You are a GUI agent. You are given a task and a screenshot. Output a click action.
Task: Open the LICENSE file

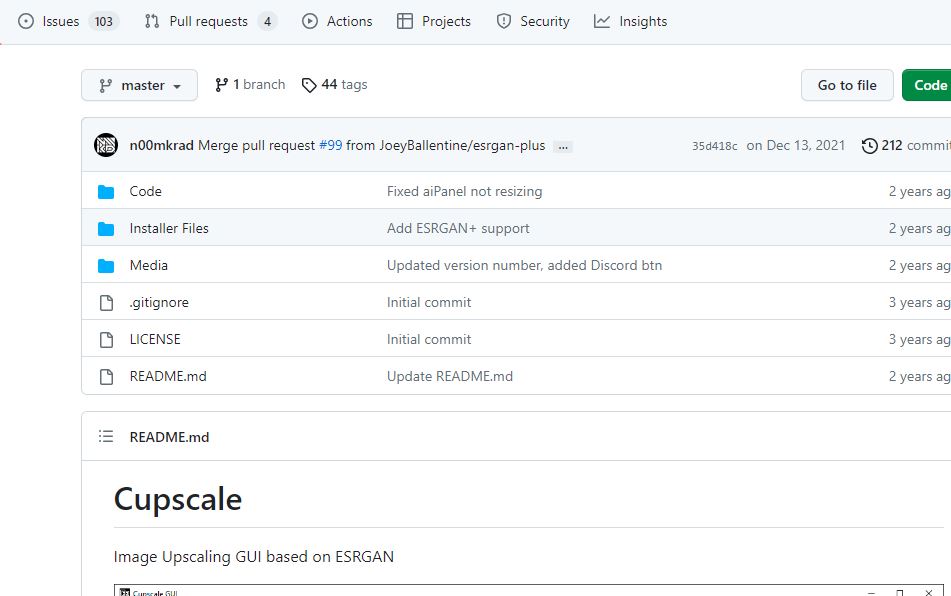pos(155,339)
